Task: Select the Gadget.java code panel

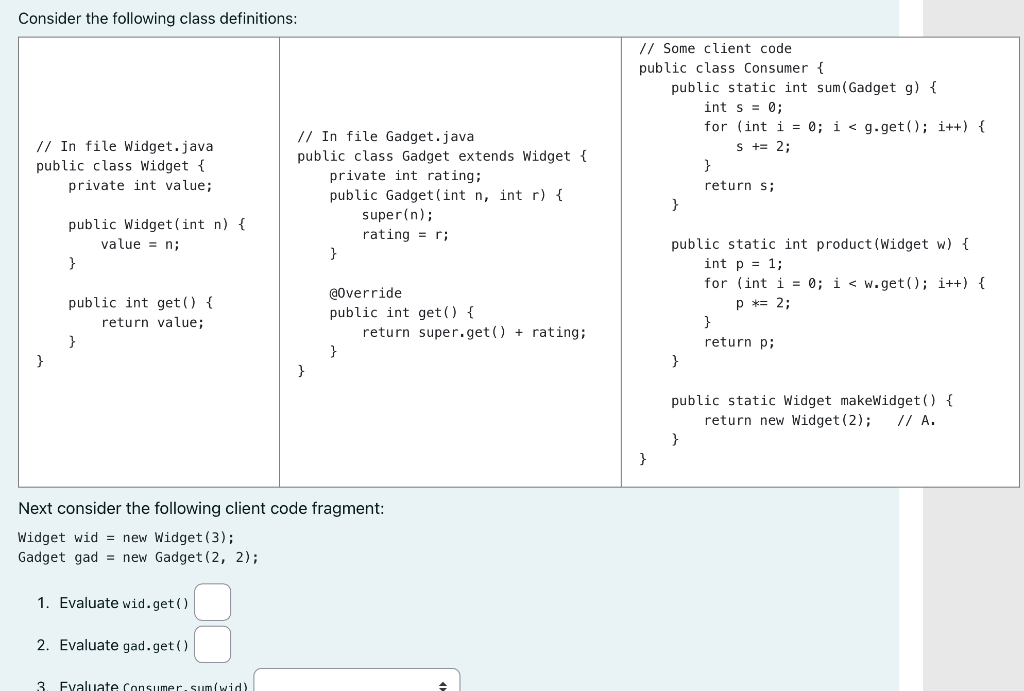Action: click(x=449, y=260)
